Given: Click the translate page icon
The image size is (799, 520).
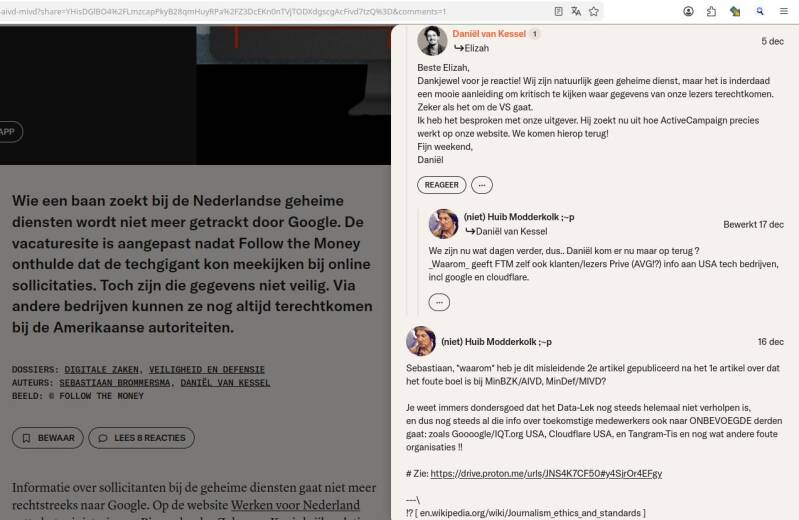Looking at the screenshot, I should click(576, 11).
